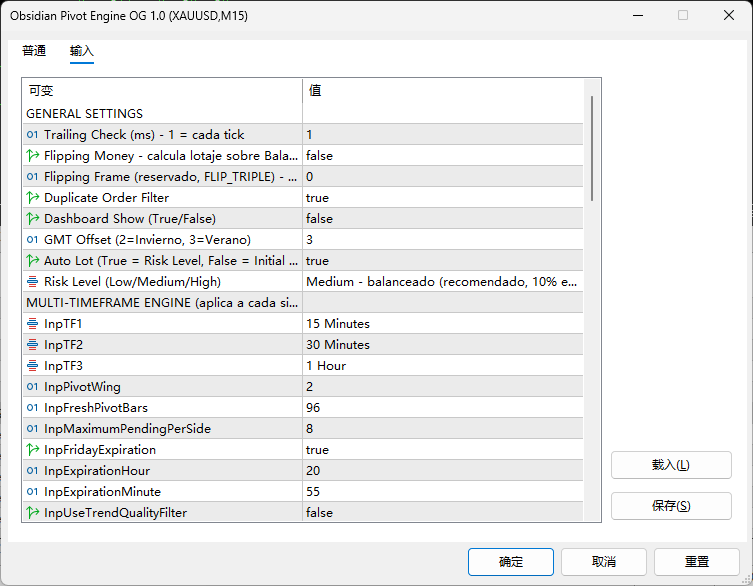Cancel with the 取消 button
The width and height of the screenshot is (753, 586).
coord(604,562)
